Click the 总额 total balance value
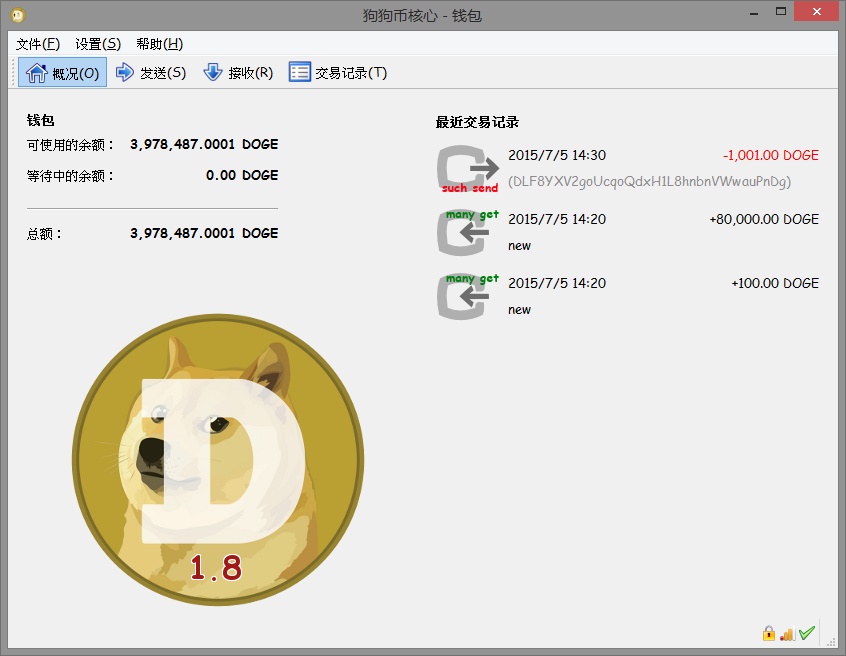 pos(204,234)
